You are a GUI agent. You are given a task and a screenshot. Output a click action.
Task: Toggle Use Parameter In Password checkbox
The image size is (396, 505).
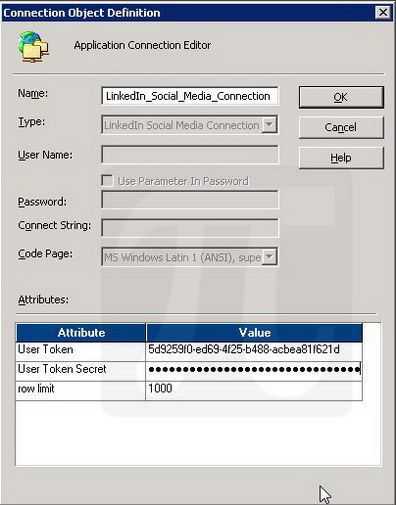point(107,181)
